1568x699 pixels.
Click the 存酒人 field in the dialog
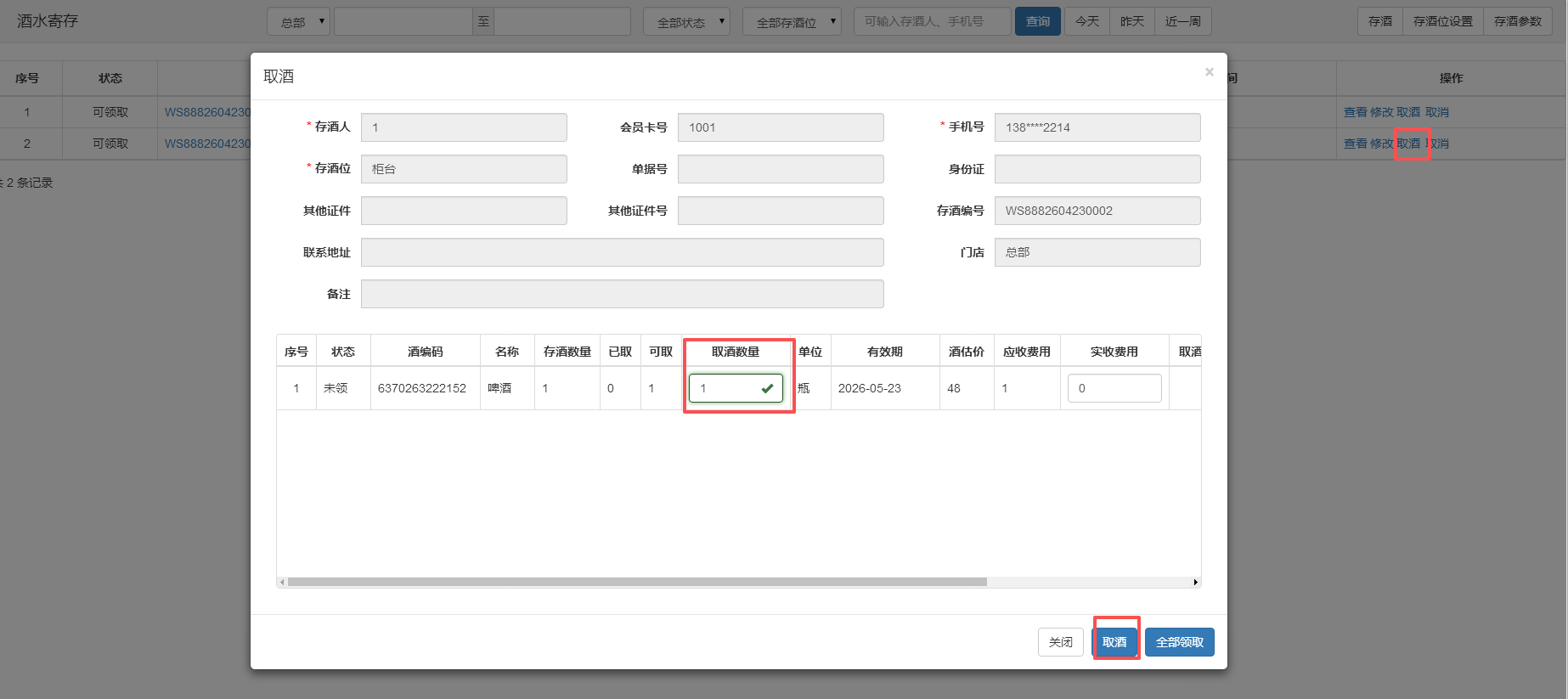point(464,127)
